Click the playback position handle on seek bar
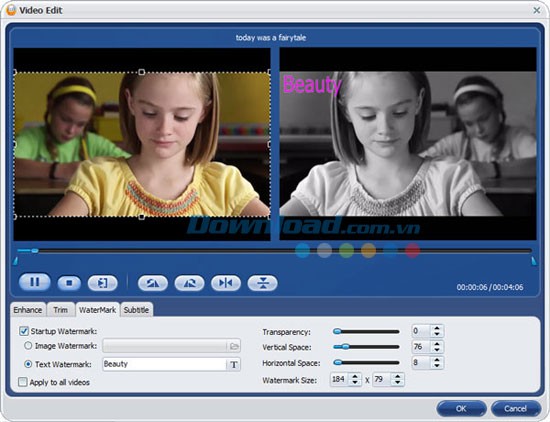The image size is (550, 422). pyautogui.click(x=35, y=250)
